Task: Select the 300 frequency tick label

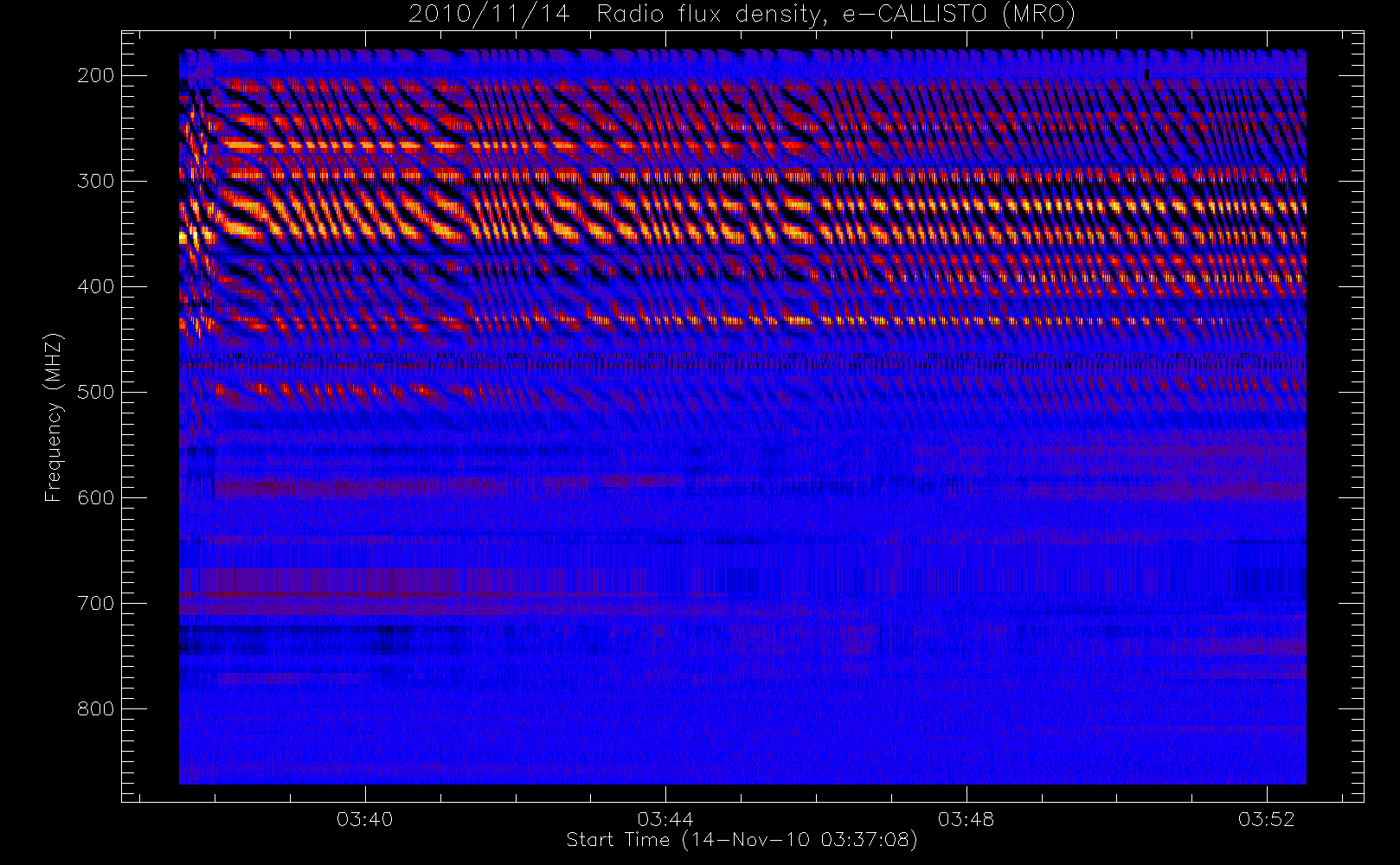Action: [x=96, y=181]
